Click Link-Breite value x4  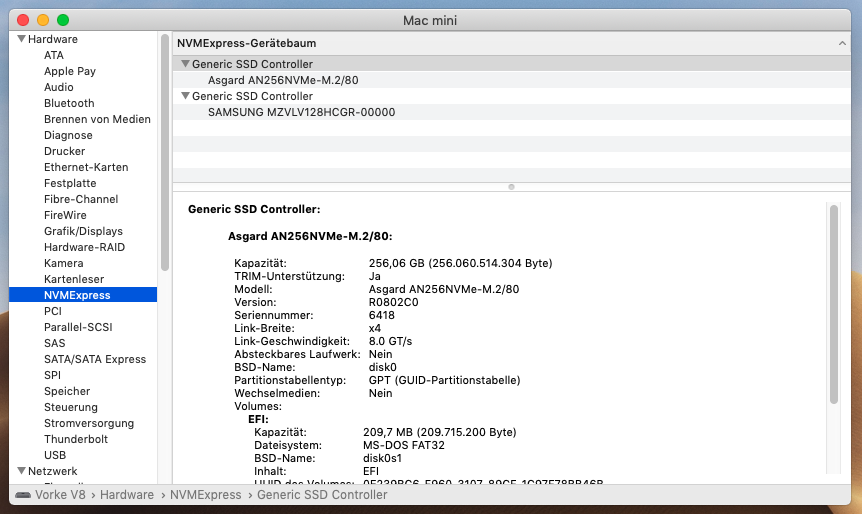pyautogui.click(x=375, y=328)
